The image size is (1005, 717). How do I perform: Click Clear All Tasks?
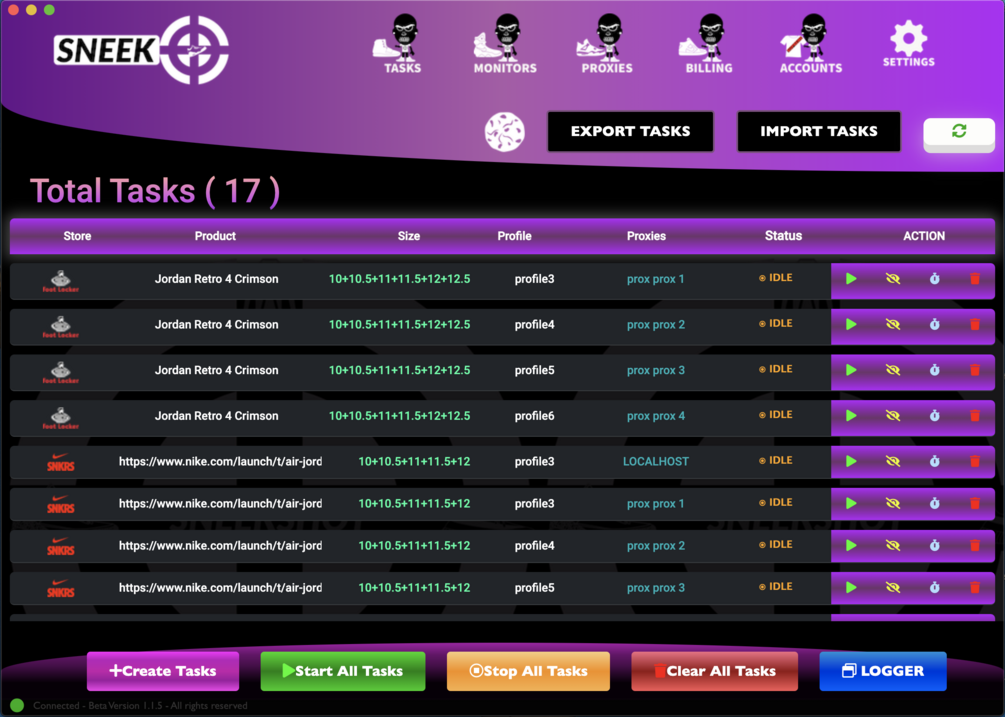(715, 671)
